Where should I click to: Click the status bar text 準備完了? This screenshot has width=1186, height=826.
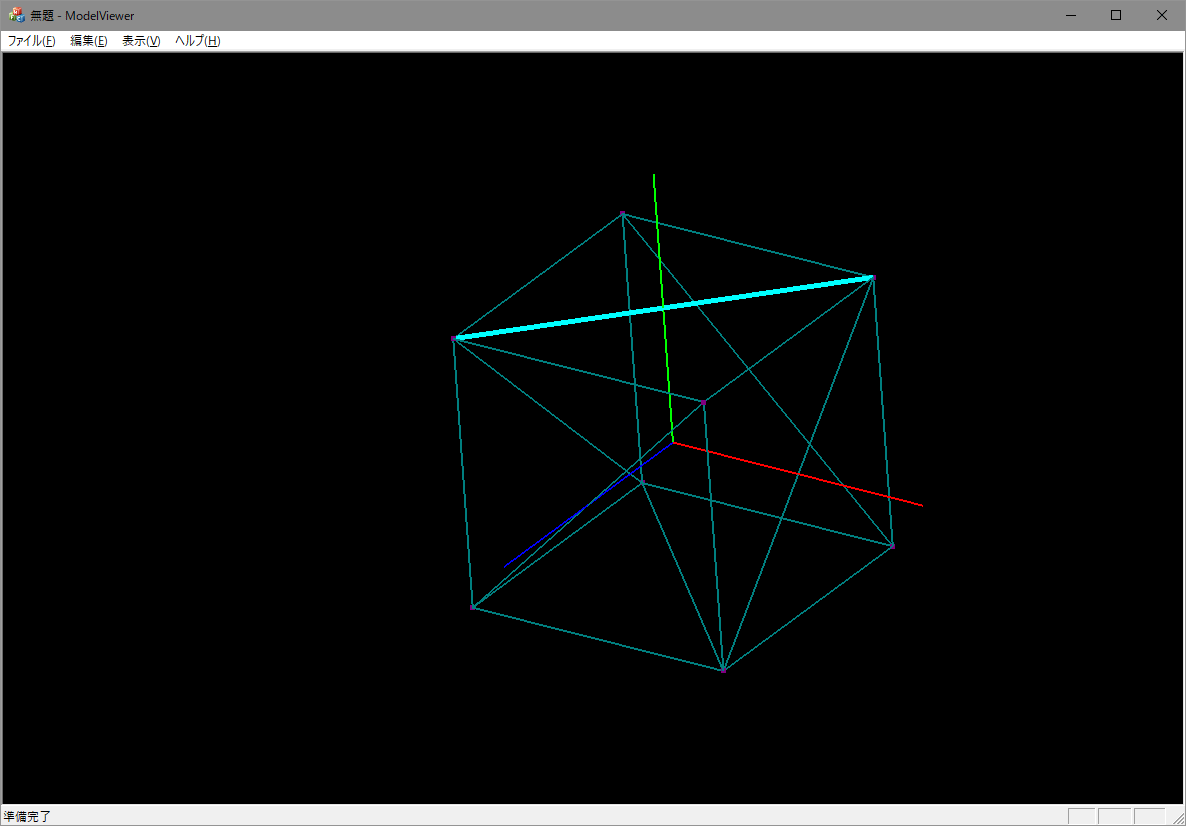(x=27, y=817)
